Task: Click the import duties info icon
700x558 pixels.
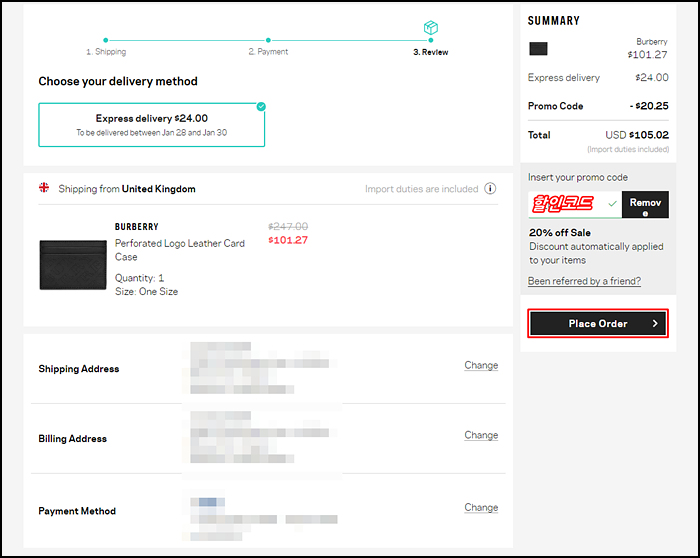Action: [x=490, y=189]
